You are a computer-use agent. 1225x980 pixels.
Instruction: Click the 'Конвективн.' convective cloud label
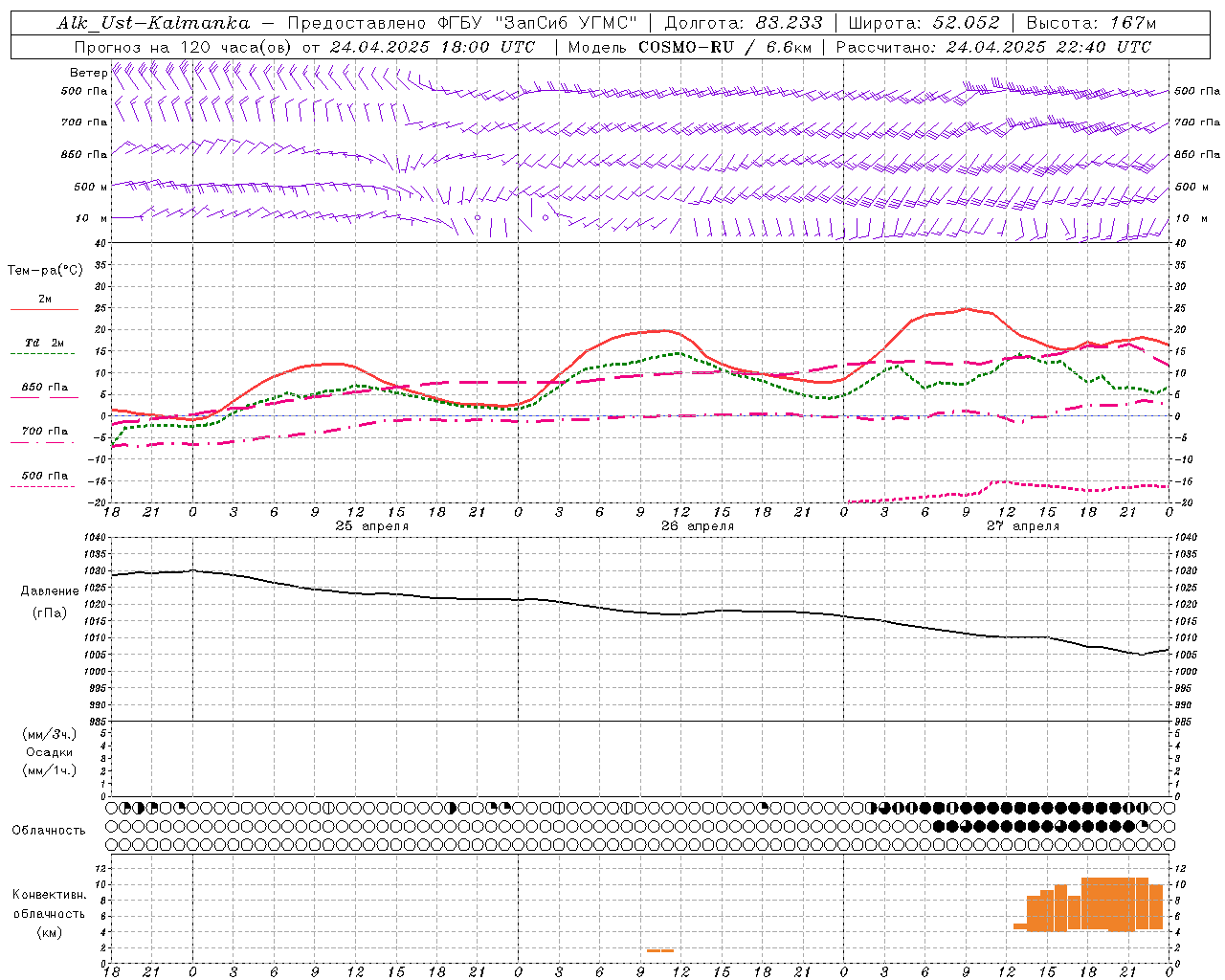[49, 895]
